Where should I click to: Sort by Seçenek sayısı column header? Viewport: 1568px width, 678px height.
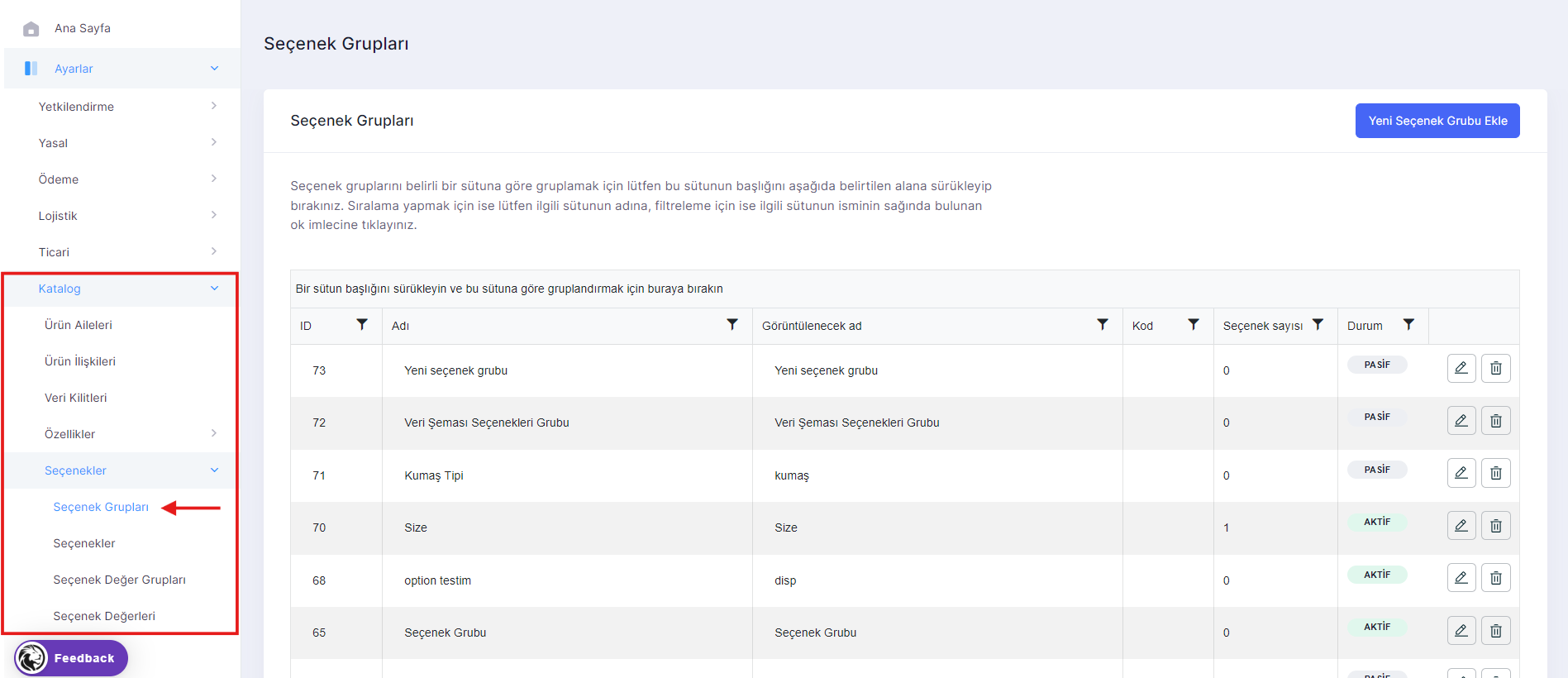click(x=1263, y=326)
